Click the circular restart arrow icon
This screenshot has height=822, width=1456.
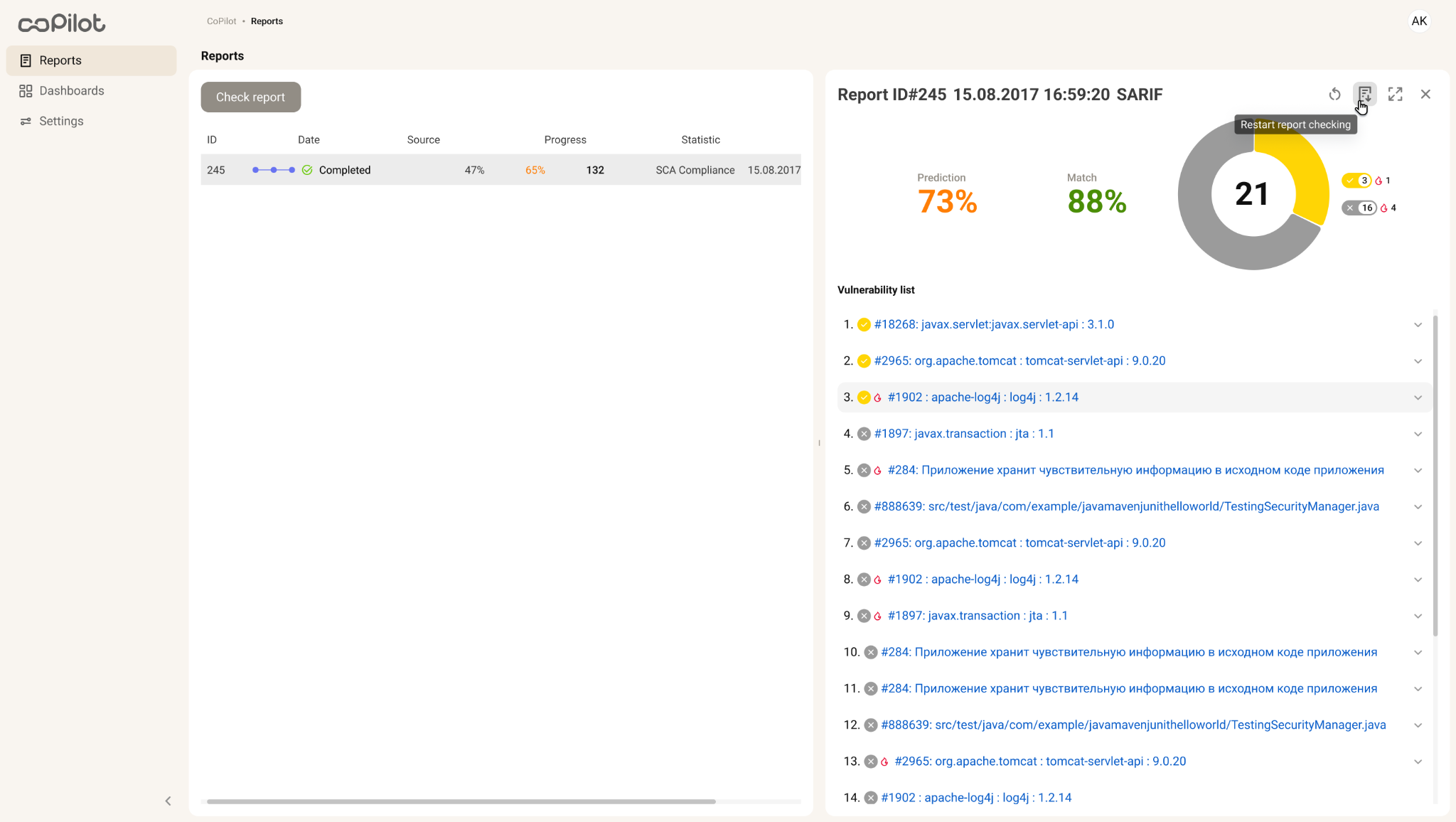coord(1334,94)
